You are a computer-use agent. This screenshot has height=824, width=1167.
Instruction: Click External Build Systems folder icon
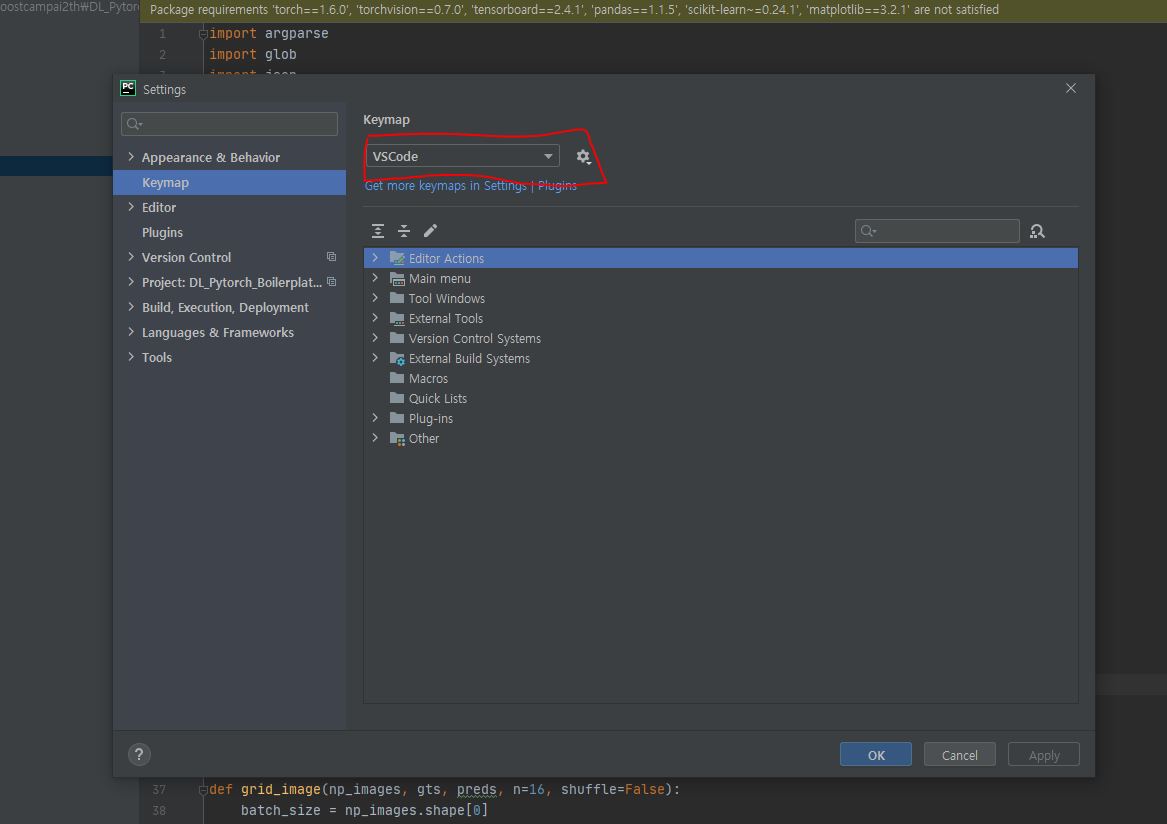[397, 358]
